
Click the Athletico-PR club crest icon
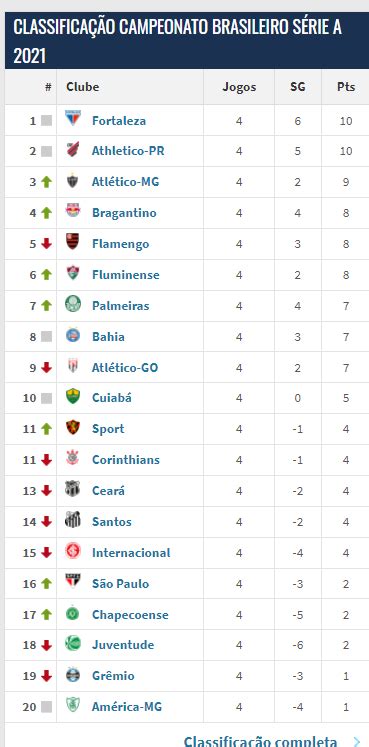(73, 150)
